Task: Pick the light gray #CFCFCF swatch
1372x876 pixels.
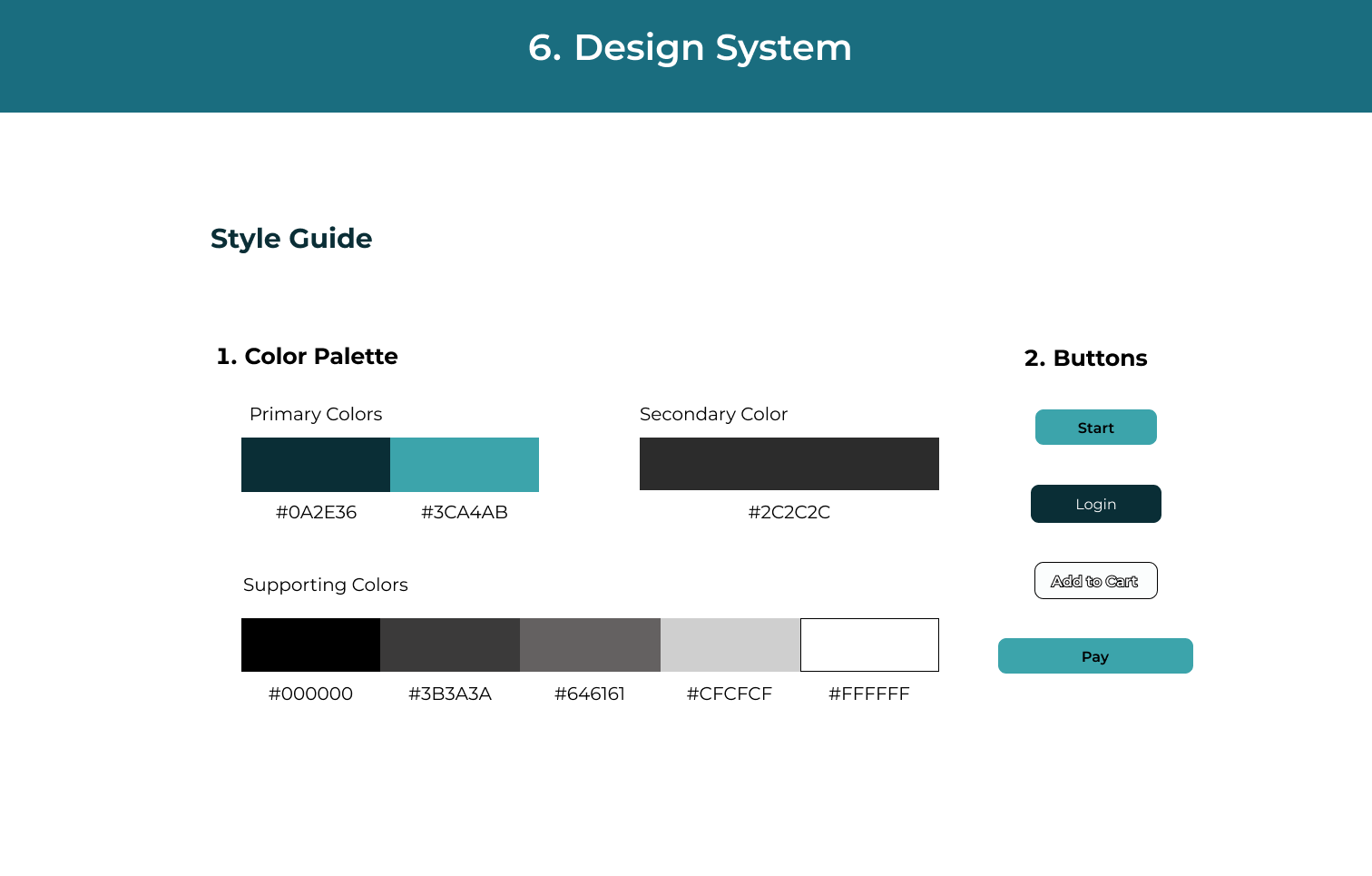Action: tap(730, 645)
